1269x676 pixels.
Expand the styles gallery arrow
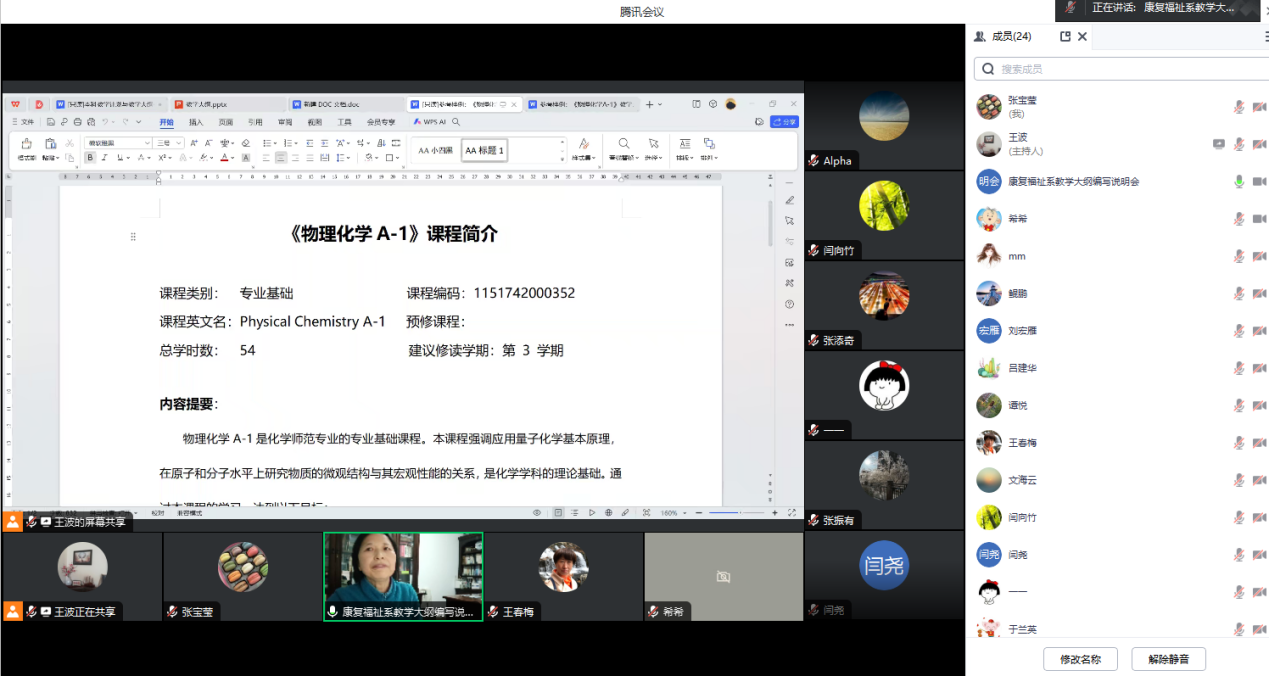tap(562, 158)
